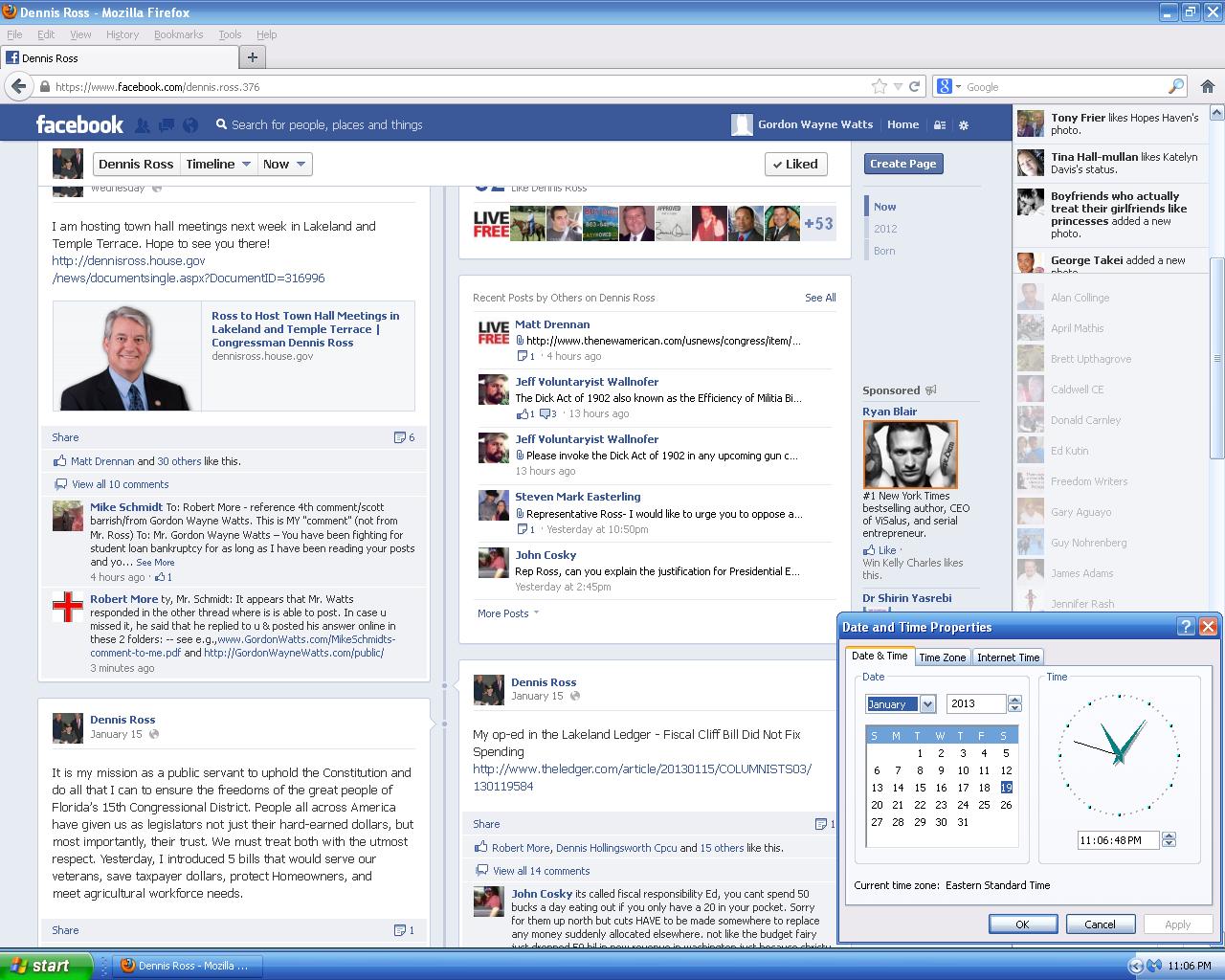Click the Sponsored megaphone icon
The width and height of the screenshot is (1225, 980).
tap(930, 390)
